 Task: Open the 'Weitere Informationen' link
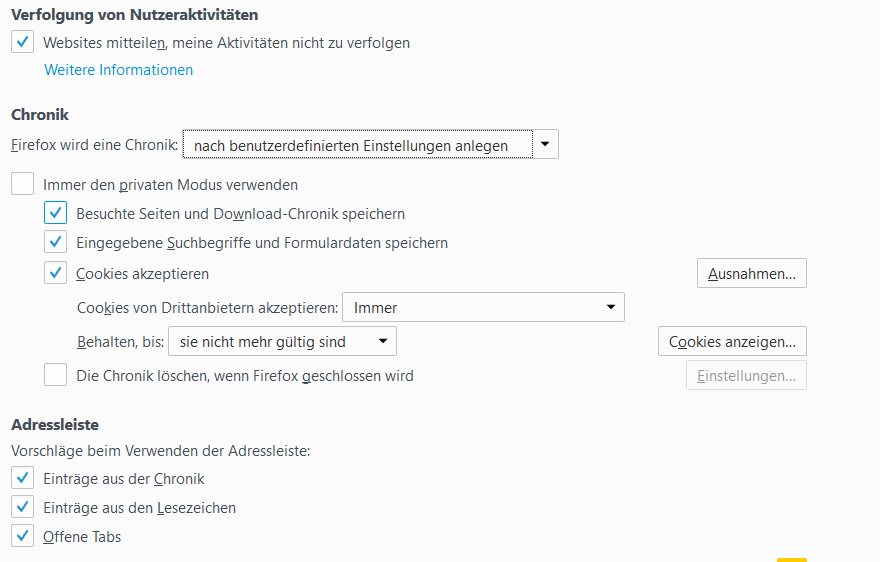(118, 70)
